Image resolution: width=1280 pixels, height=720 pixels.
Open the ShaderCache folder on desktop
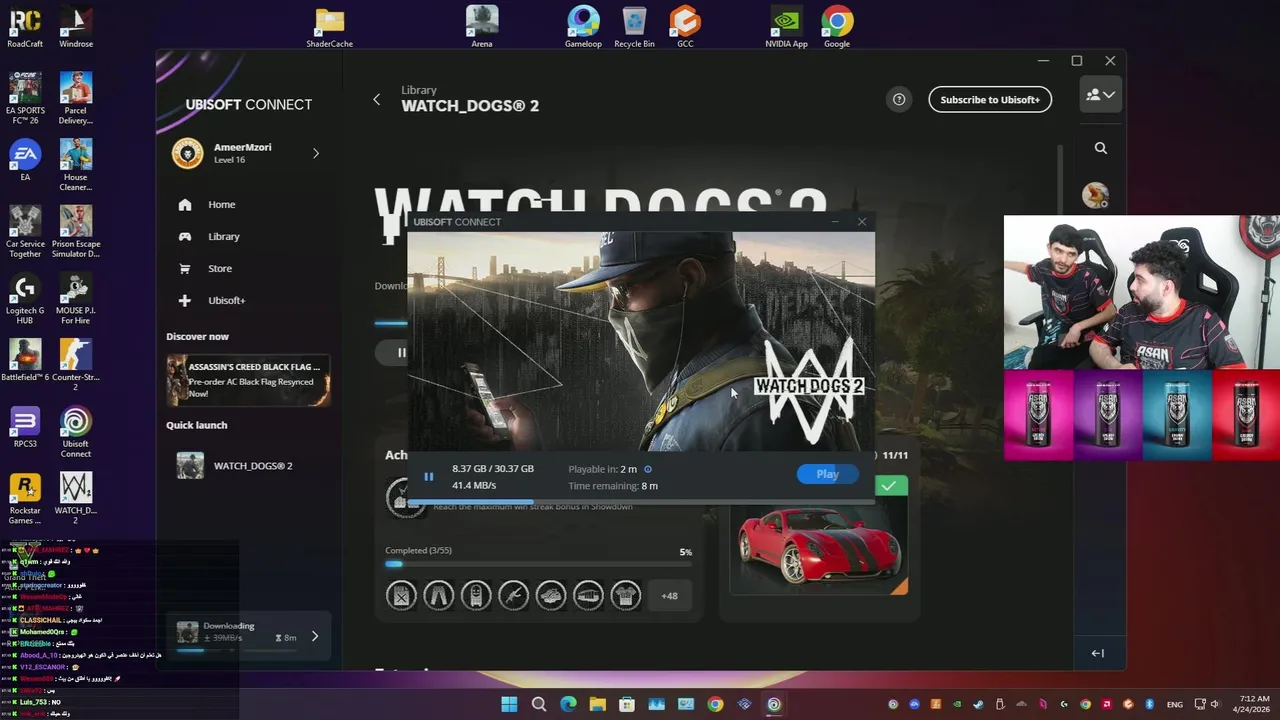pyautogui.click(x=330, y=27)
